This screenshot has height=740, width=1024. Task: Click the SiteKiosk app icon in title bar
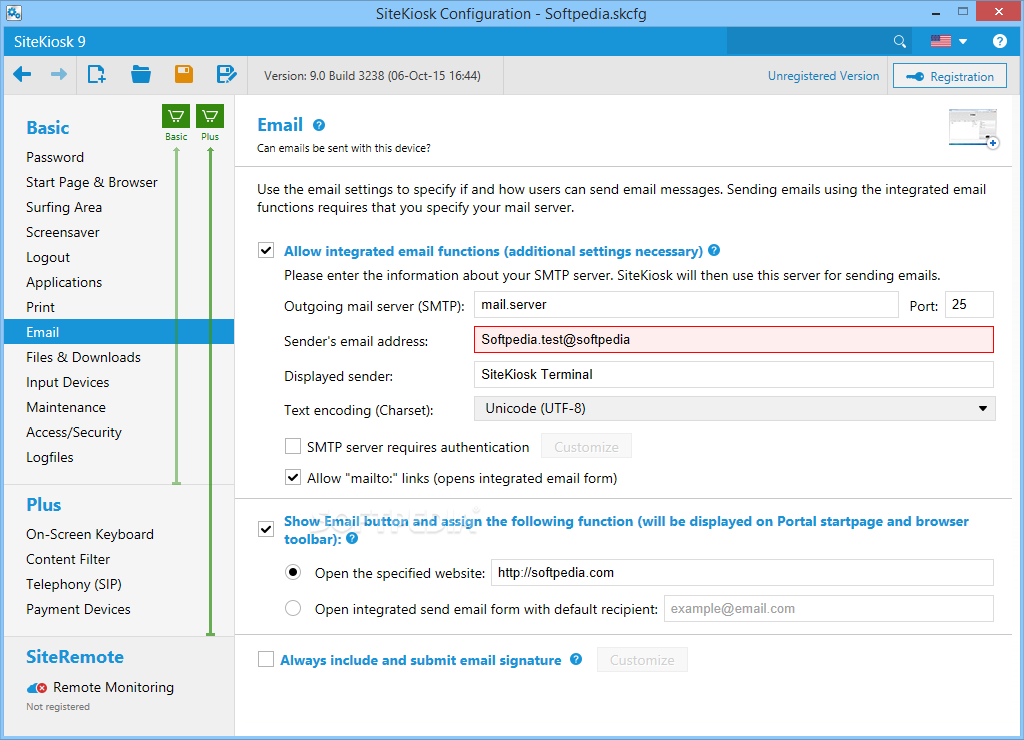coord(14,12)
